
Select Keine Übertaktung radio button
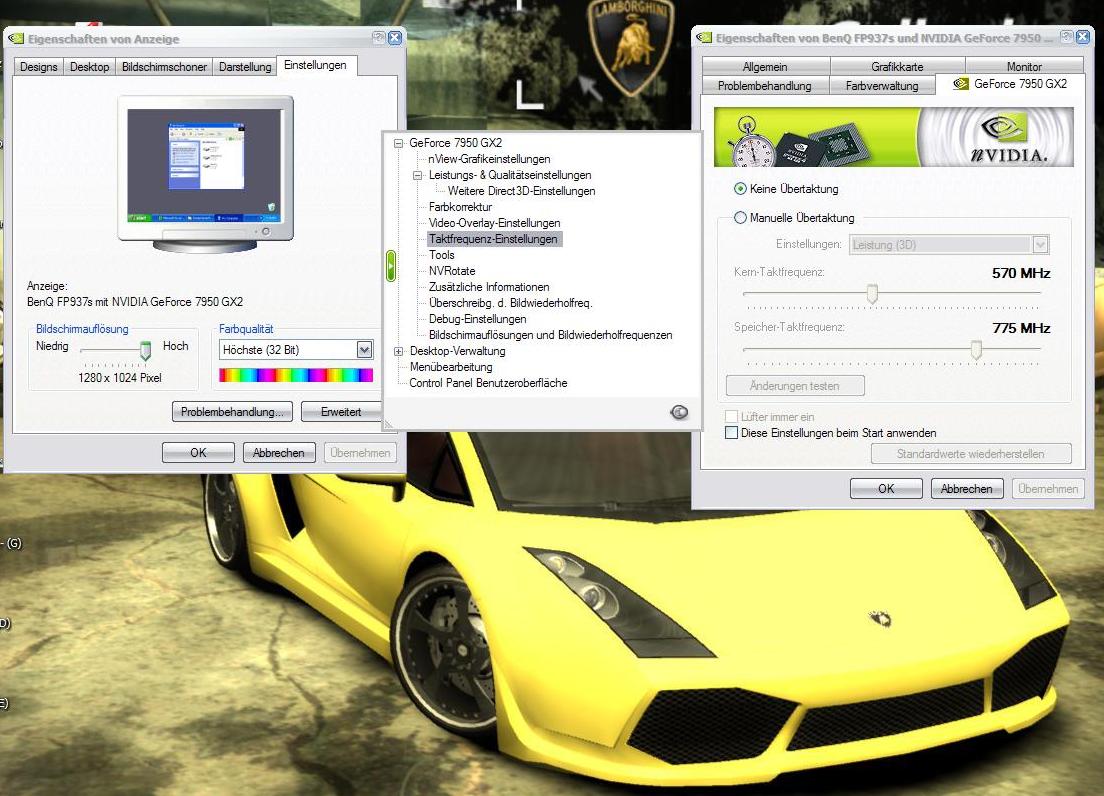pyautogui.click(x=740, y=189)
